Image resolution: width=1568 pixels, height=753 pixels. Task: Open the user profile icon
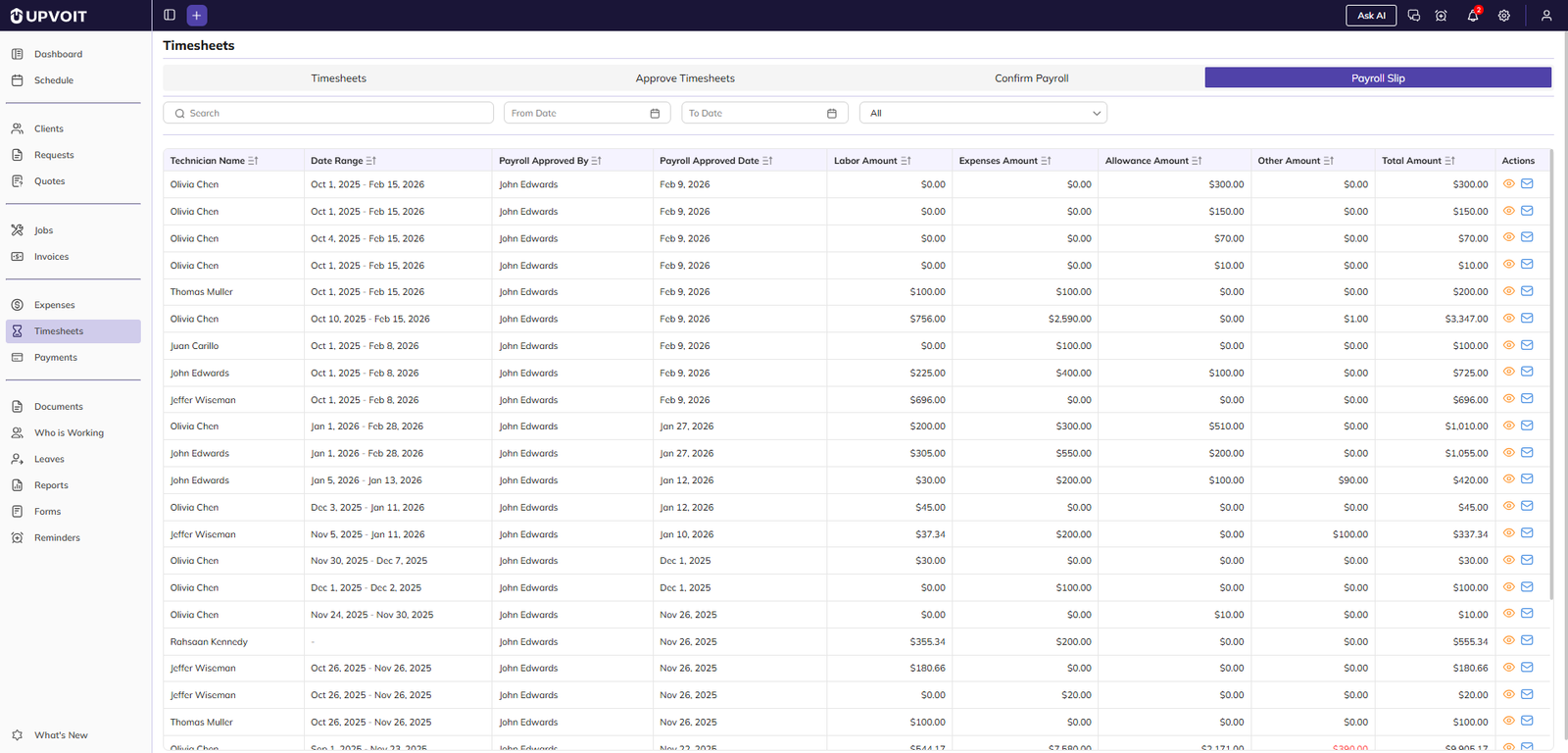[x=1546, y=16]
